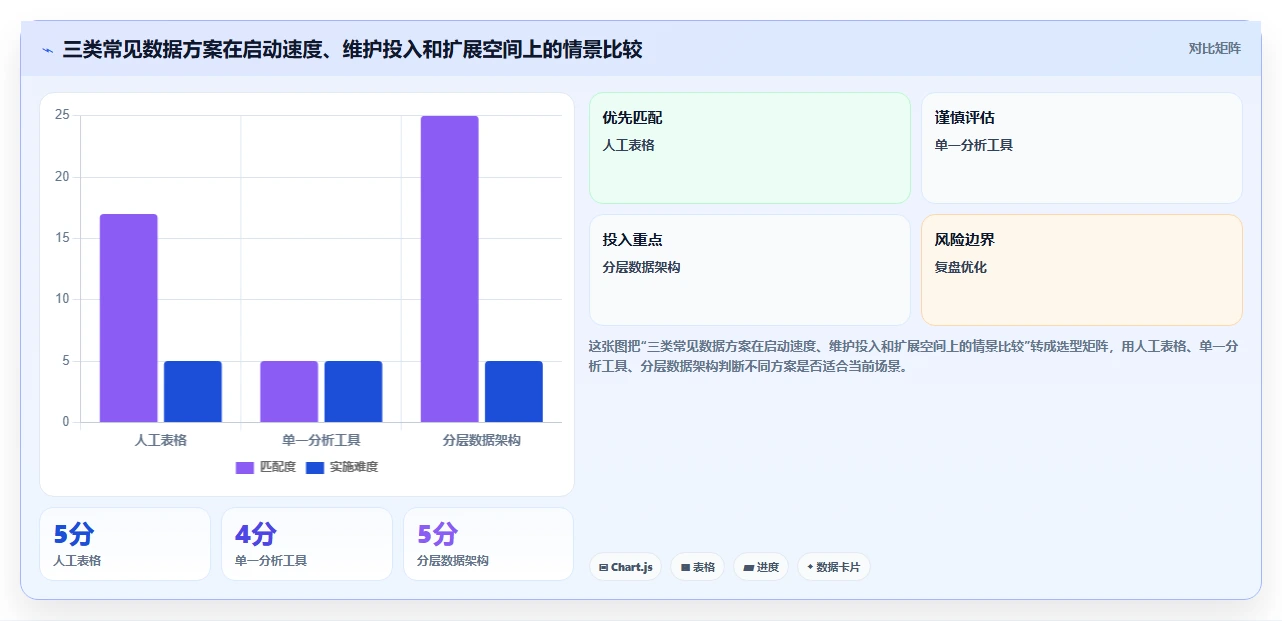Open the 谨慎评估 card

click(1082, 148)
